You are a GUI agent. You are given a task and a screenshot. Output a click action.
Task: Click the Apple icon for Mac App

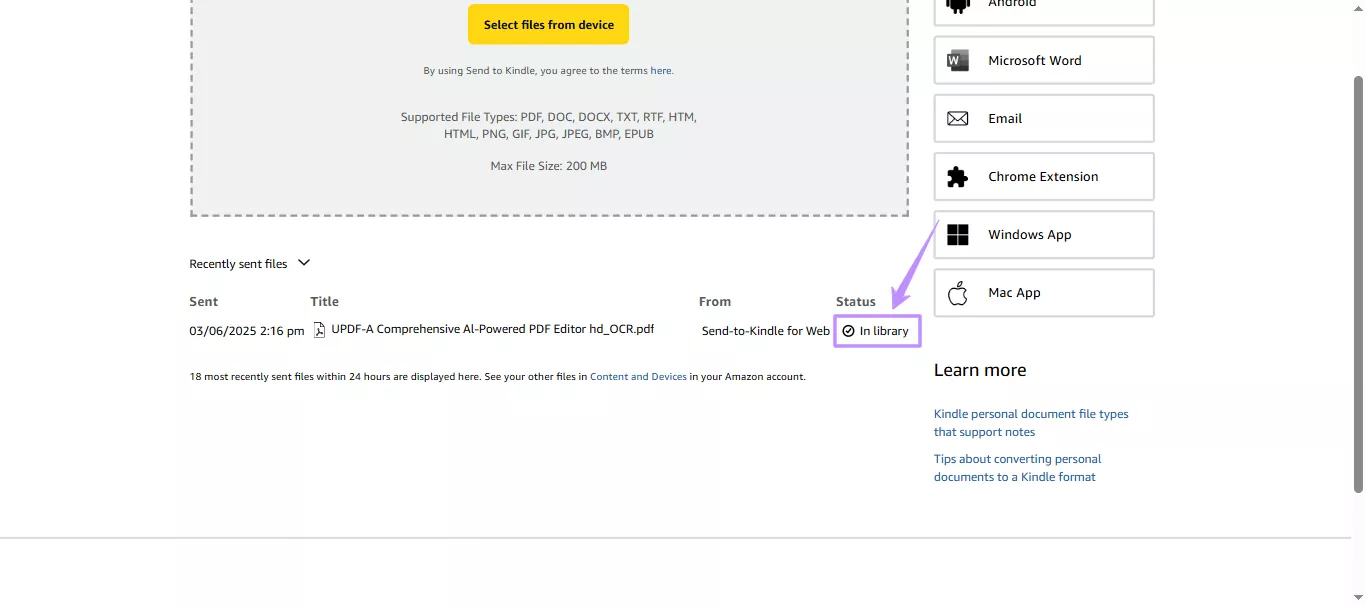(957, 292)
